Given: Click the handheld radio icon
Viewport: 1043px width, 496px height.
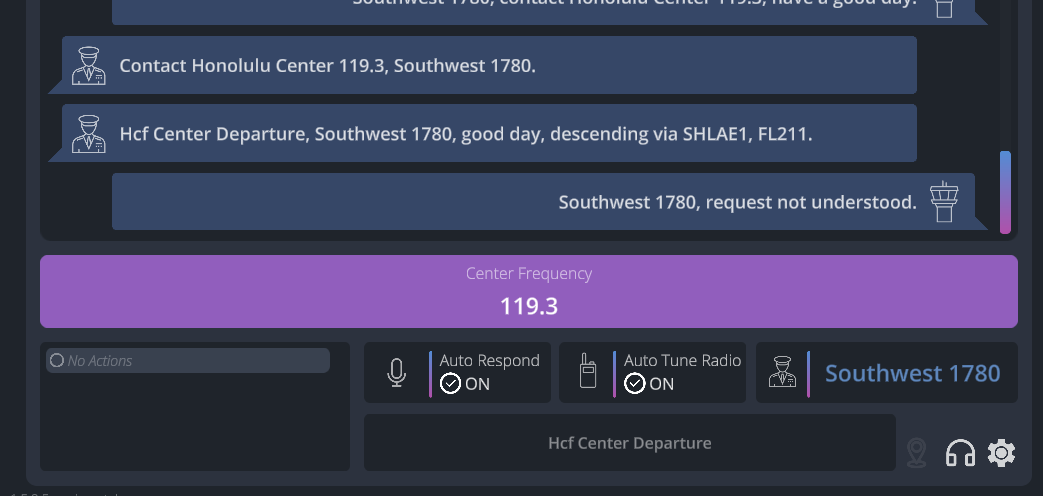Looking at the screenshot, I should click(x=587, y=371).
